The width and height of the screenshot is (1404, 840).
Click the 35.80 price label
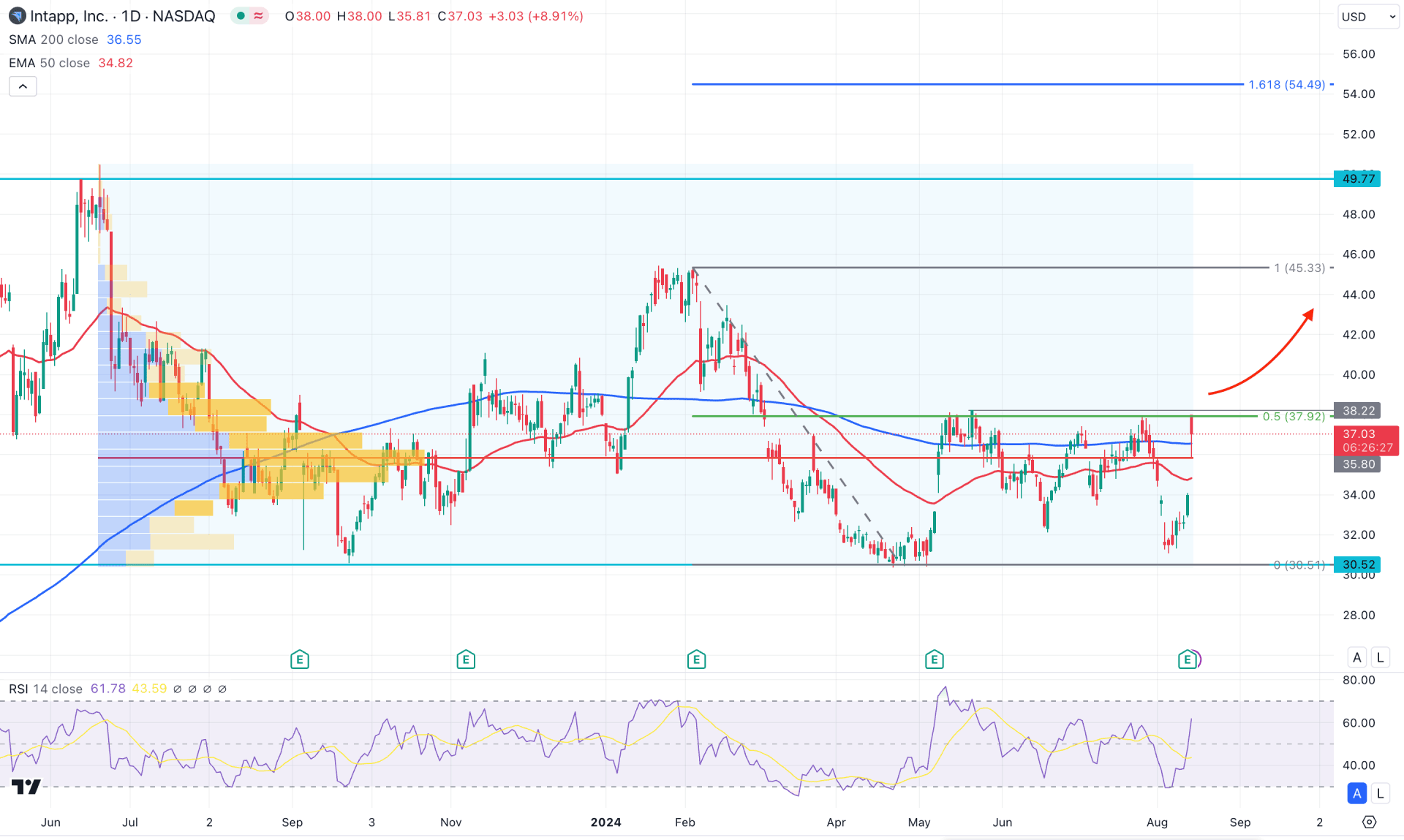[x=1357, y=464]
